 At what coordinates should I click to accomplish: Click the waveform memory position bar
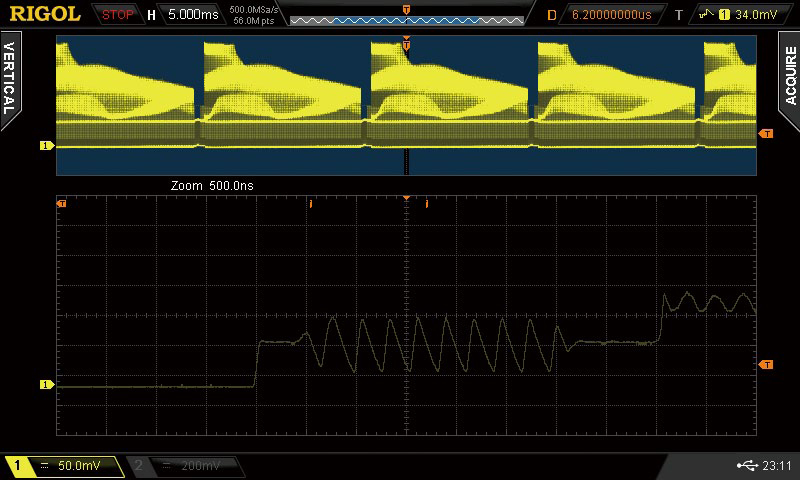click(406, 16)
